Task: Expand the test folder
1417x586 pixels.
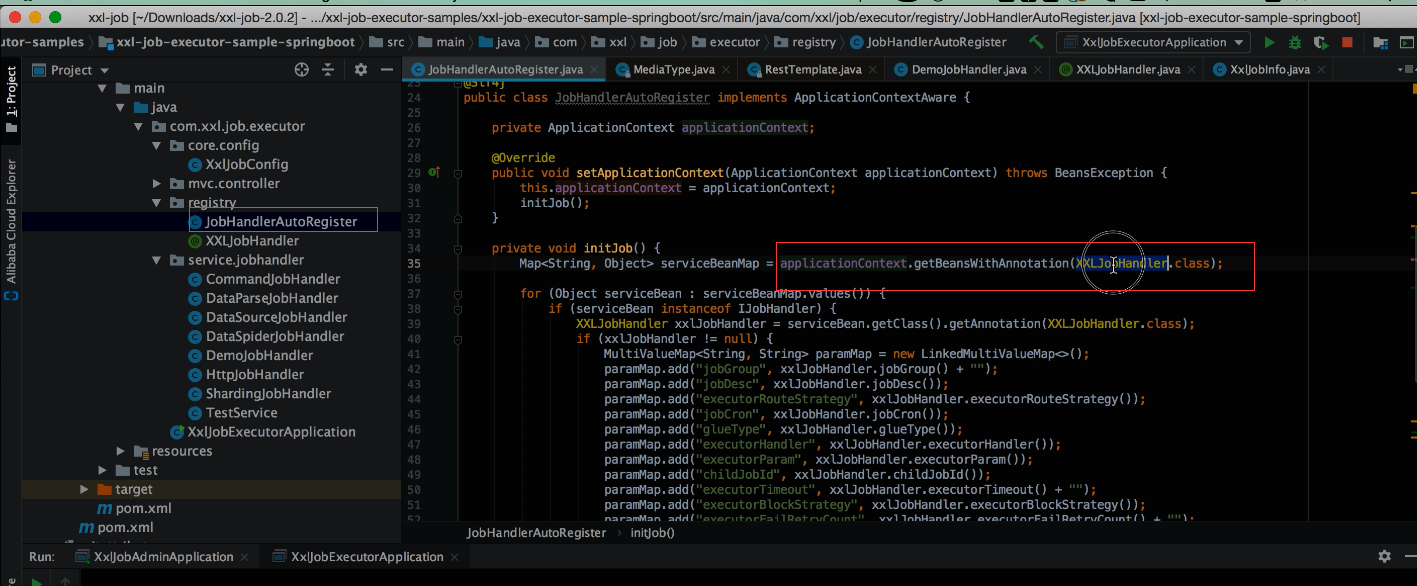Action: [x=102, y=470]
